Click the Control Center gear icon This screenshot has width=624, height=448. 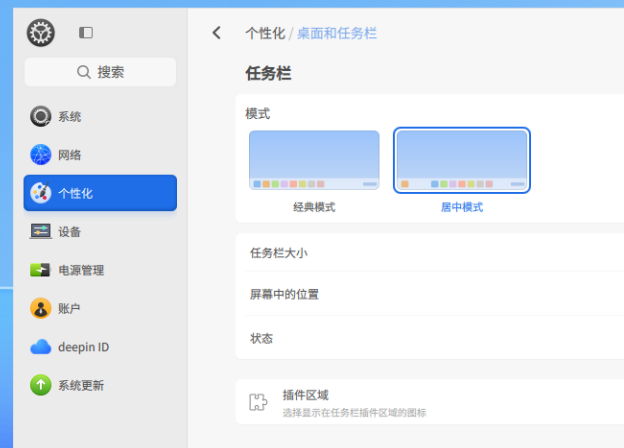click(41, 33)
